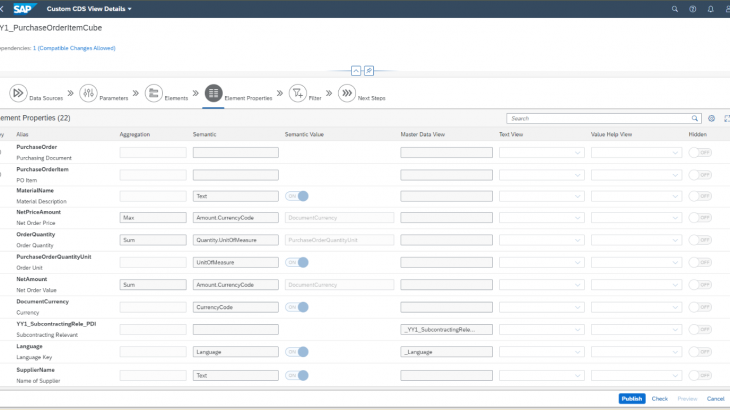Viewport: 730px width, 410px height.
Task: Toggle the Hidden switch for OrderQuantity
Action: [700, 240]
